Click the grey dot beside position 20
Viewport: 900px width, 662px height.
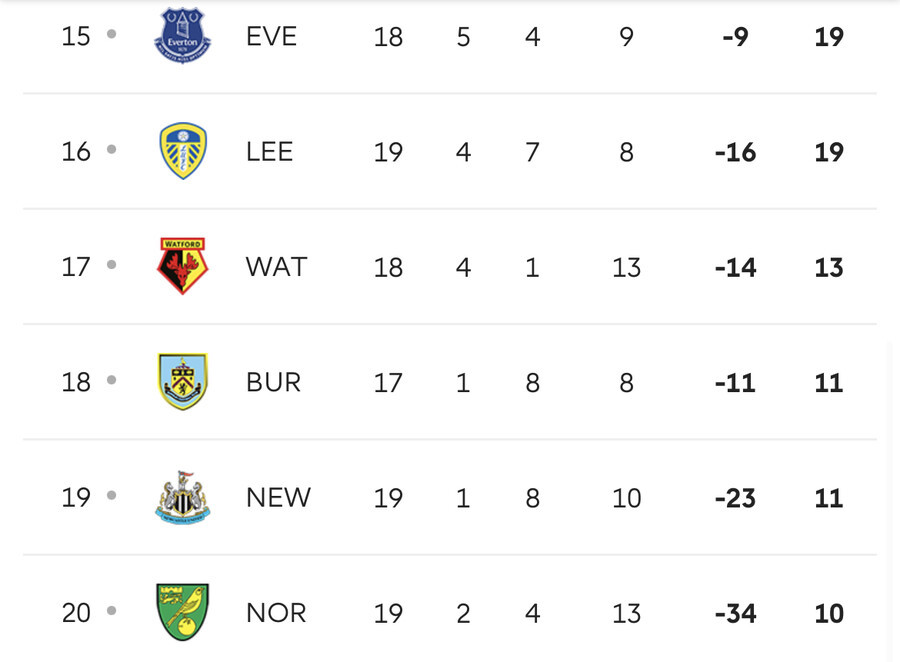[112, 610]
